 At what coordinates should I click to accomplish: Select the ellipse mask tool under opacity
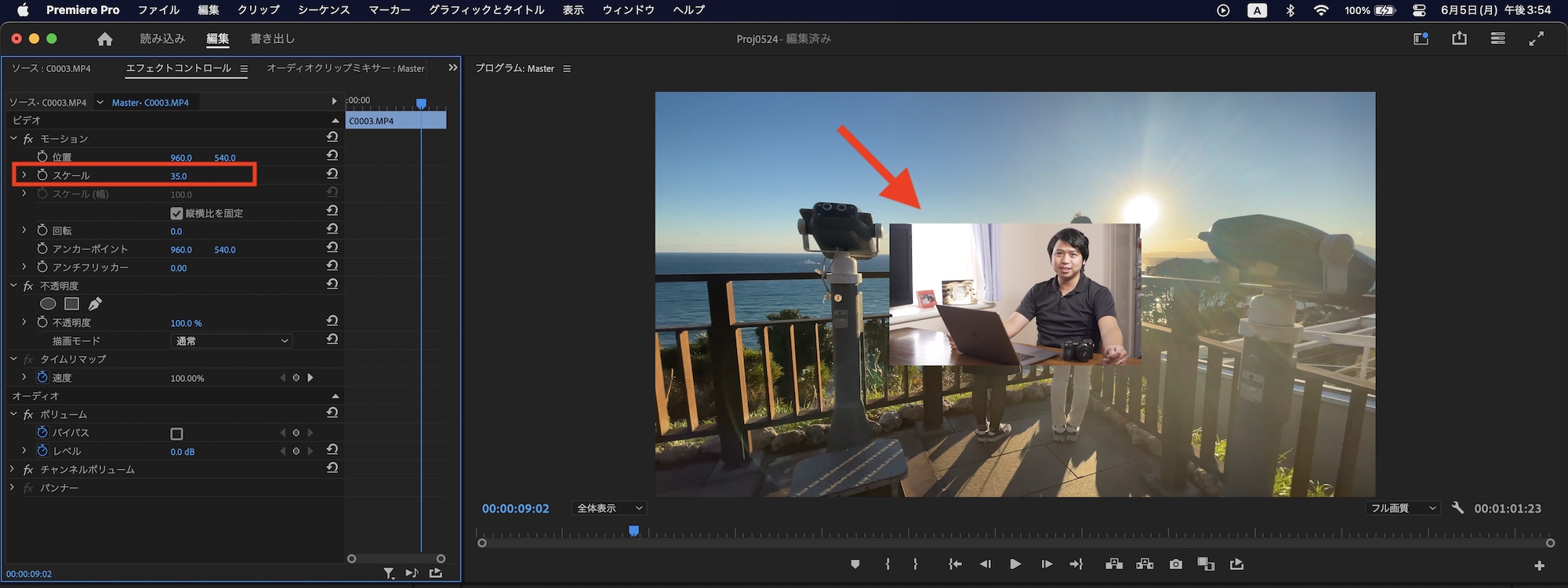[x=48, y=303]
